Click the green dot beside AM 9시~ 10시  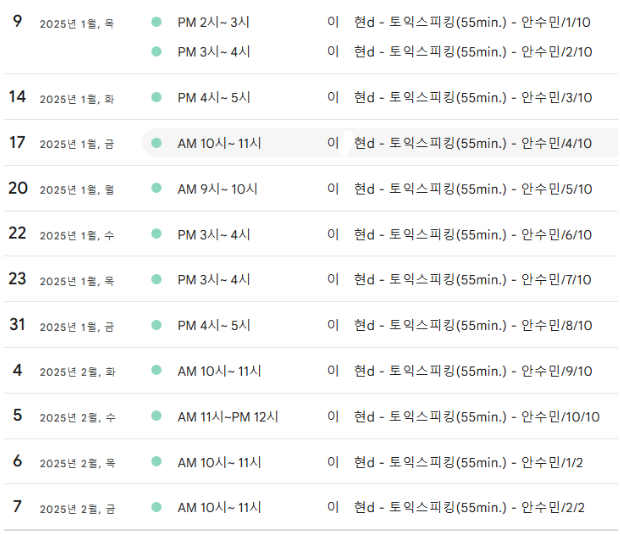[x=156, y=188]
